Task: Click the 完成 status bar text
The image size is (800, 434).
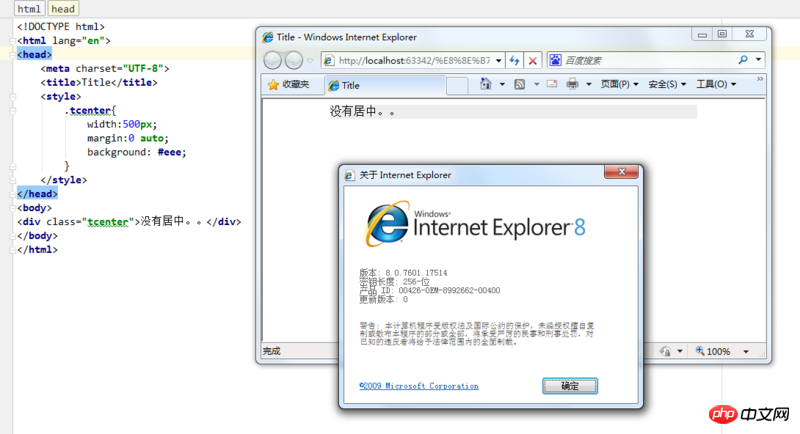Action: click(x=271, y=351)
